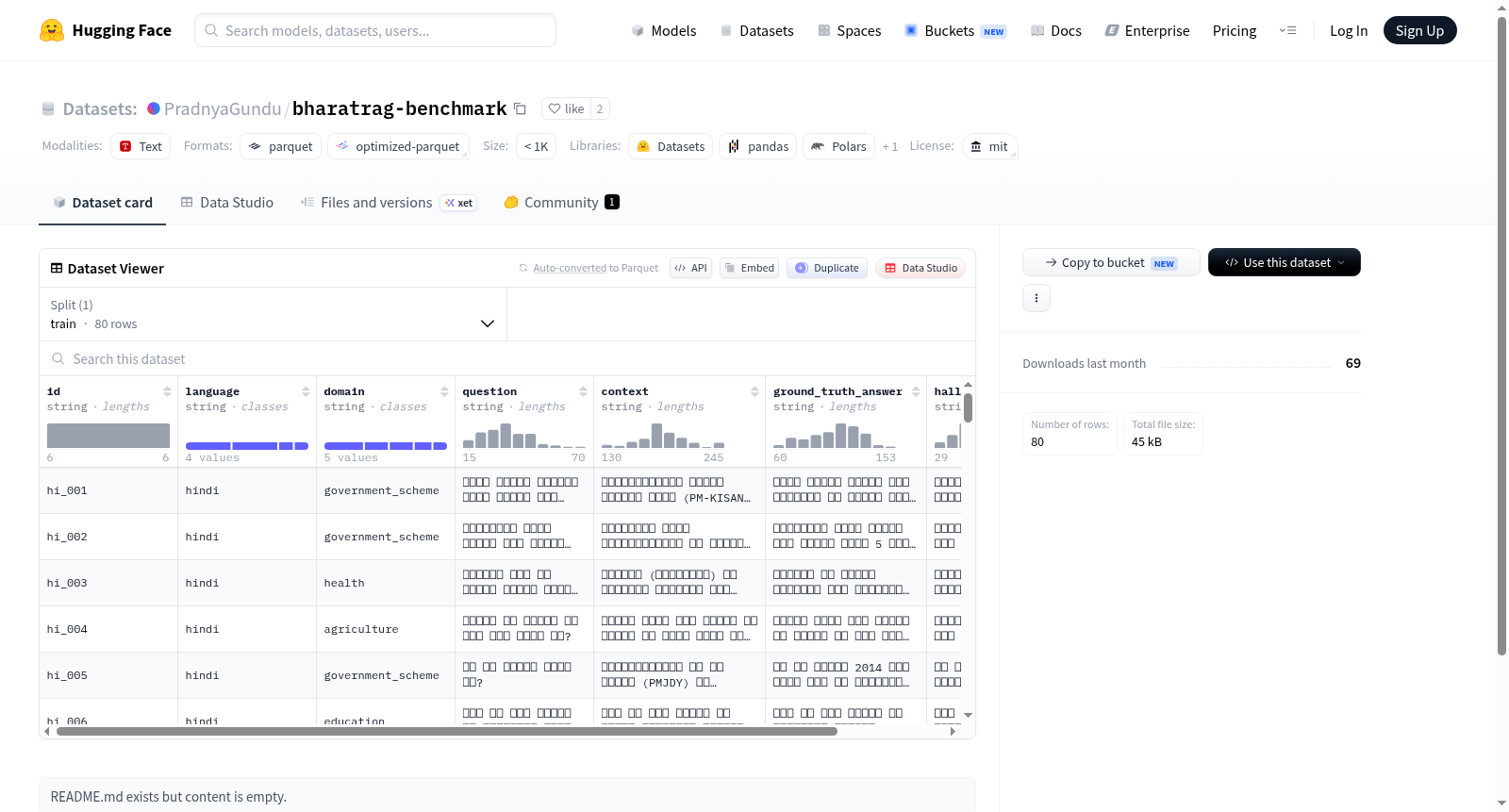Image resolution: width=1509 pixels, height=812 pixels.
Task: Sort the ground_truth_answer column
Action: tap(916, 391)
